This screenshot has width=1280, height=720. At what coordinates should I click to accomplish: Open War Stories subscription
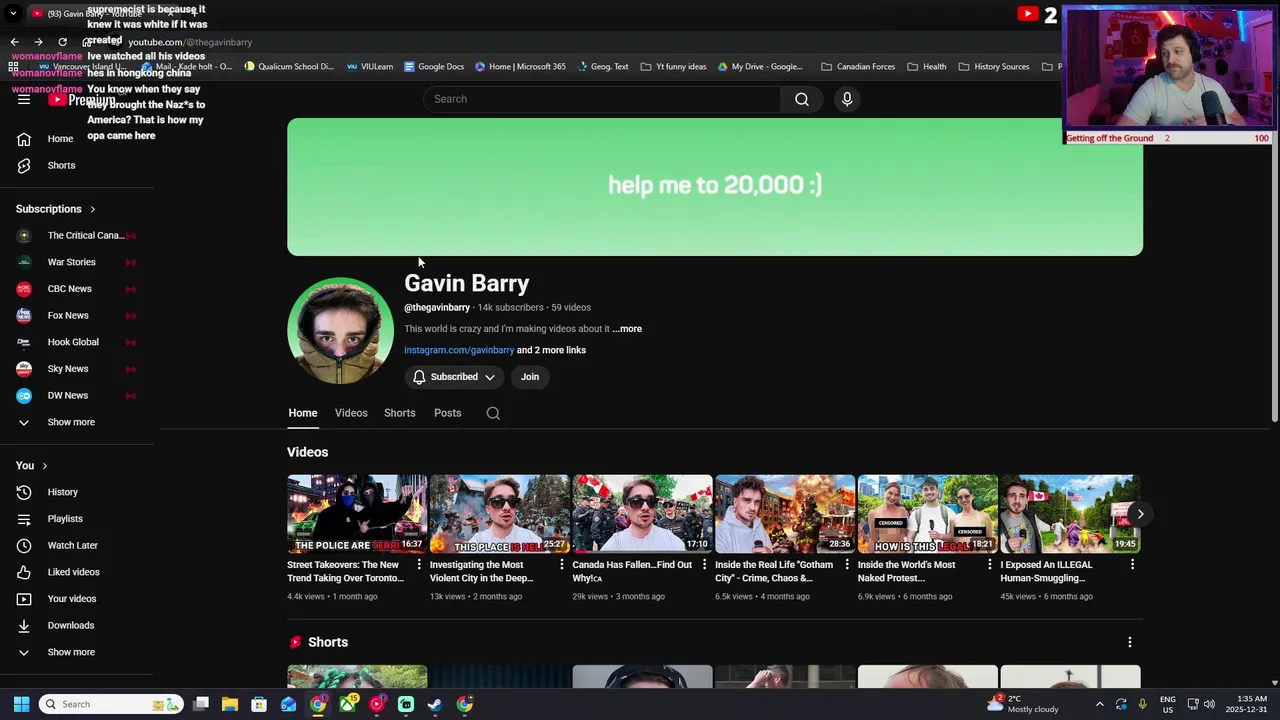pos(78,262)
